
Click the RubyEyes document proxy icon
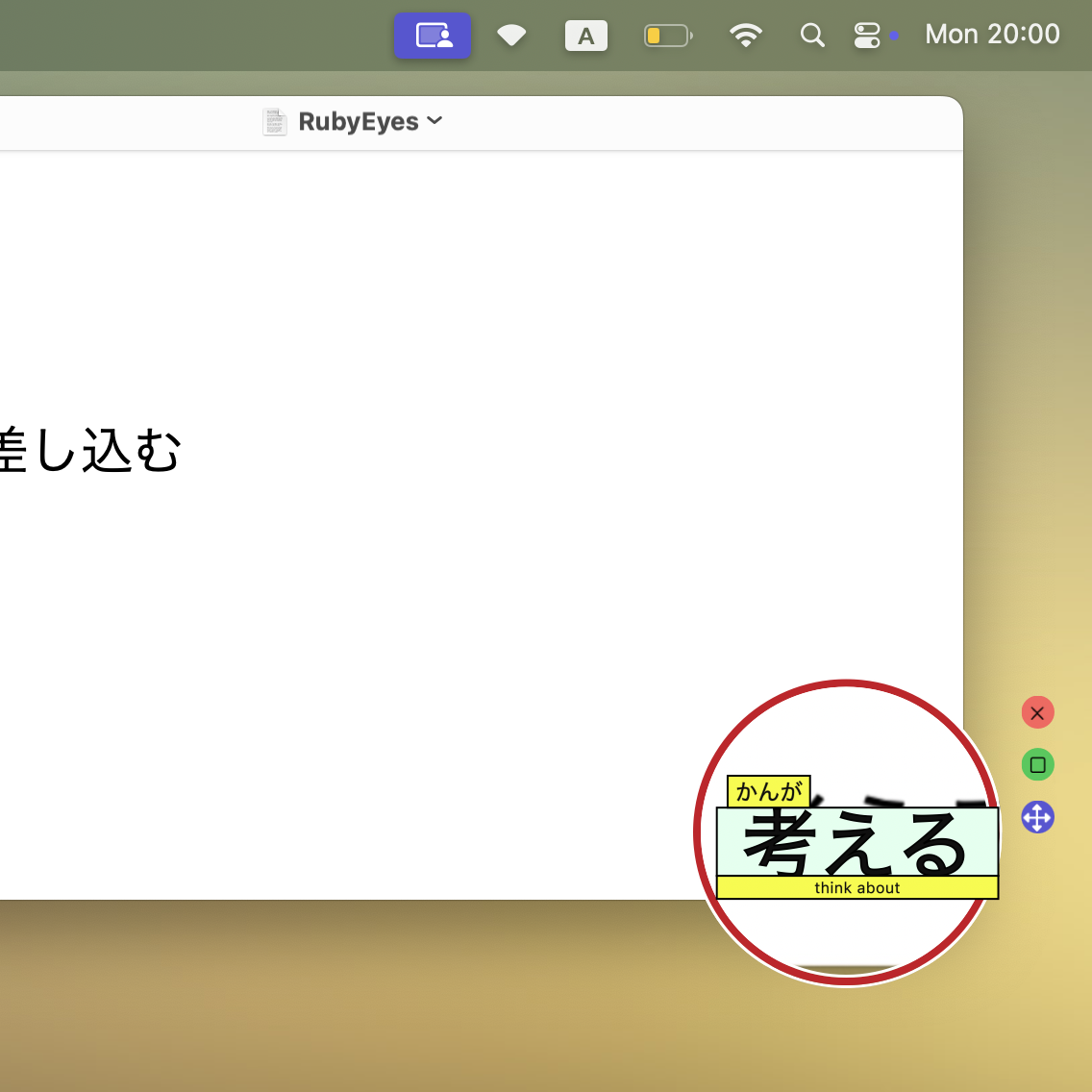275,122
